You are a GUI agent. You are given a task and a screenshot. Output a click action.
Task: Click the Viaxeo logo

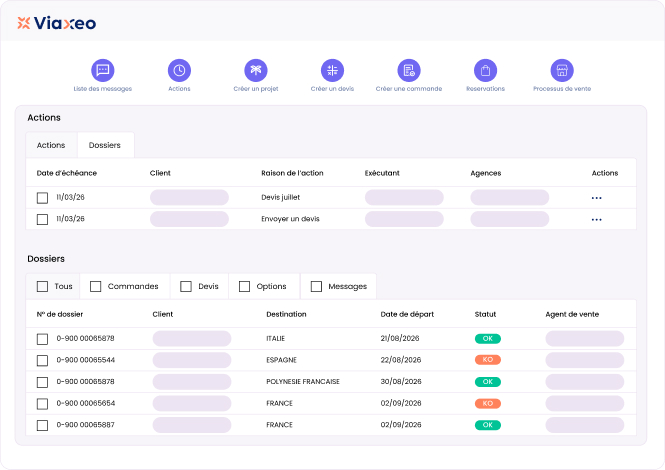(x=56, y=23)
